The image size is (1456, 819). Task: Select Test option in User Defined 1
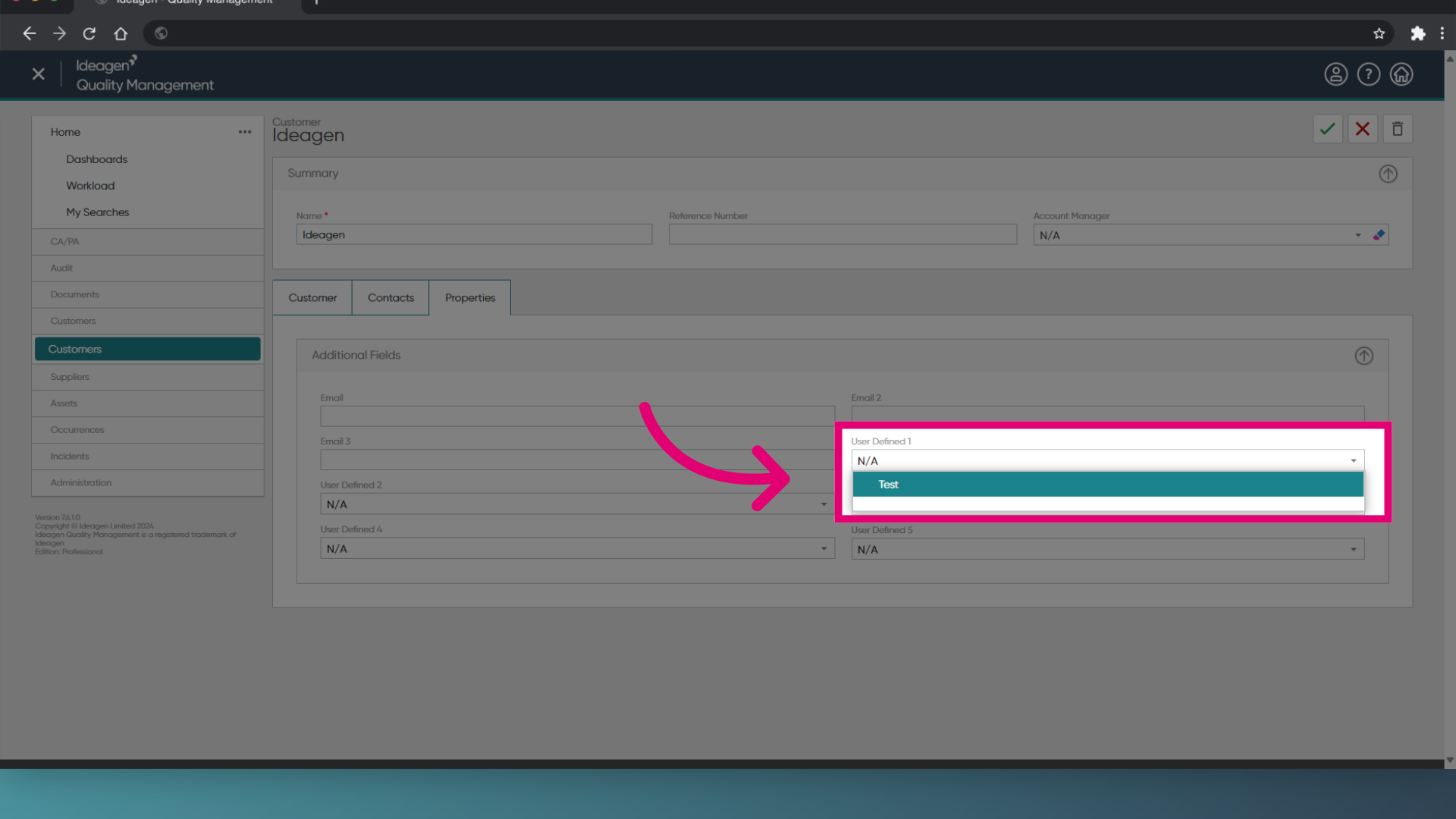pos(1107,485)
